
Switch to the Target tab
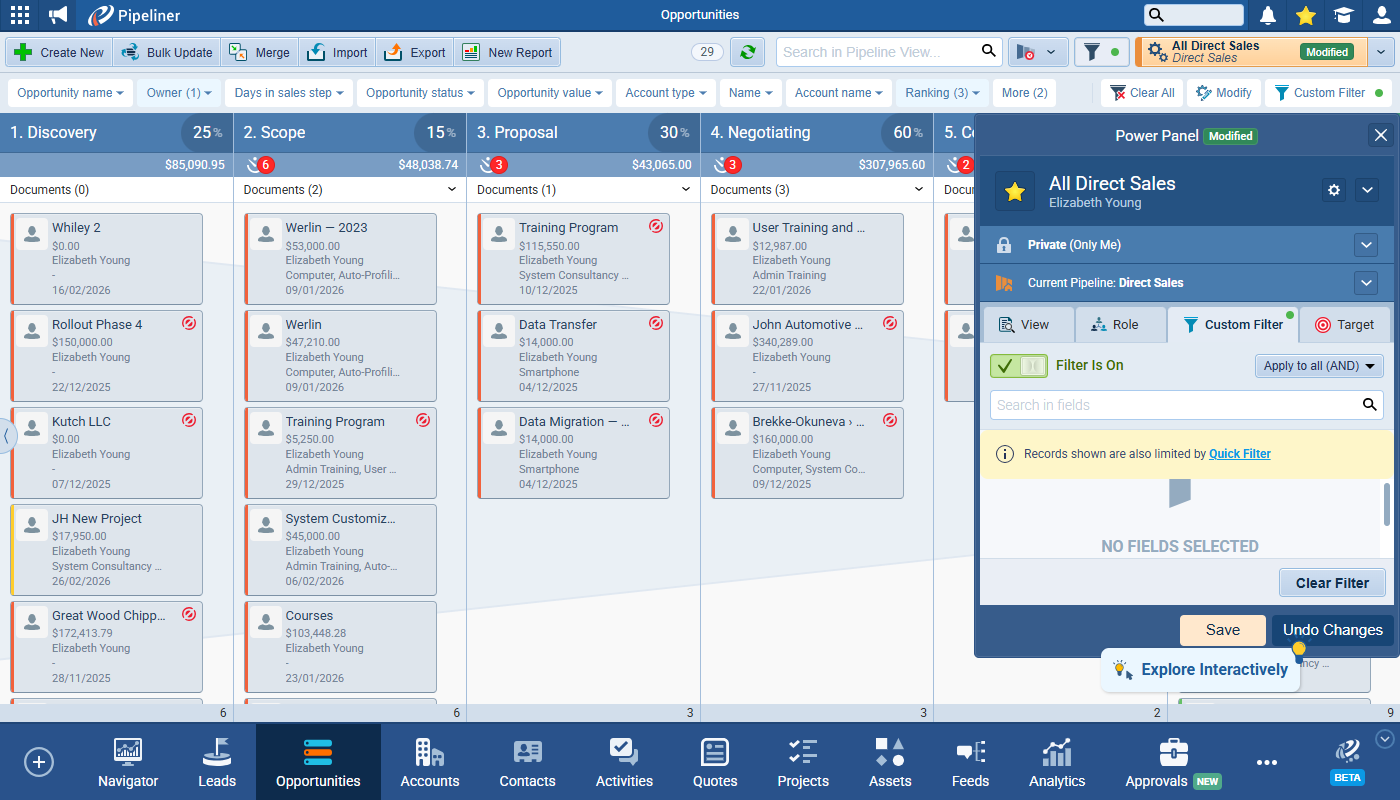(1344, 325)
